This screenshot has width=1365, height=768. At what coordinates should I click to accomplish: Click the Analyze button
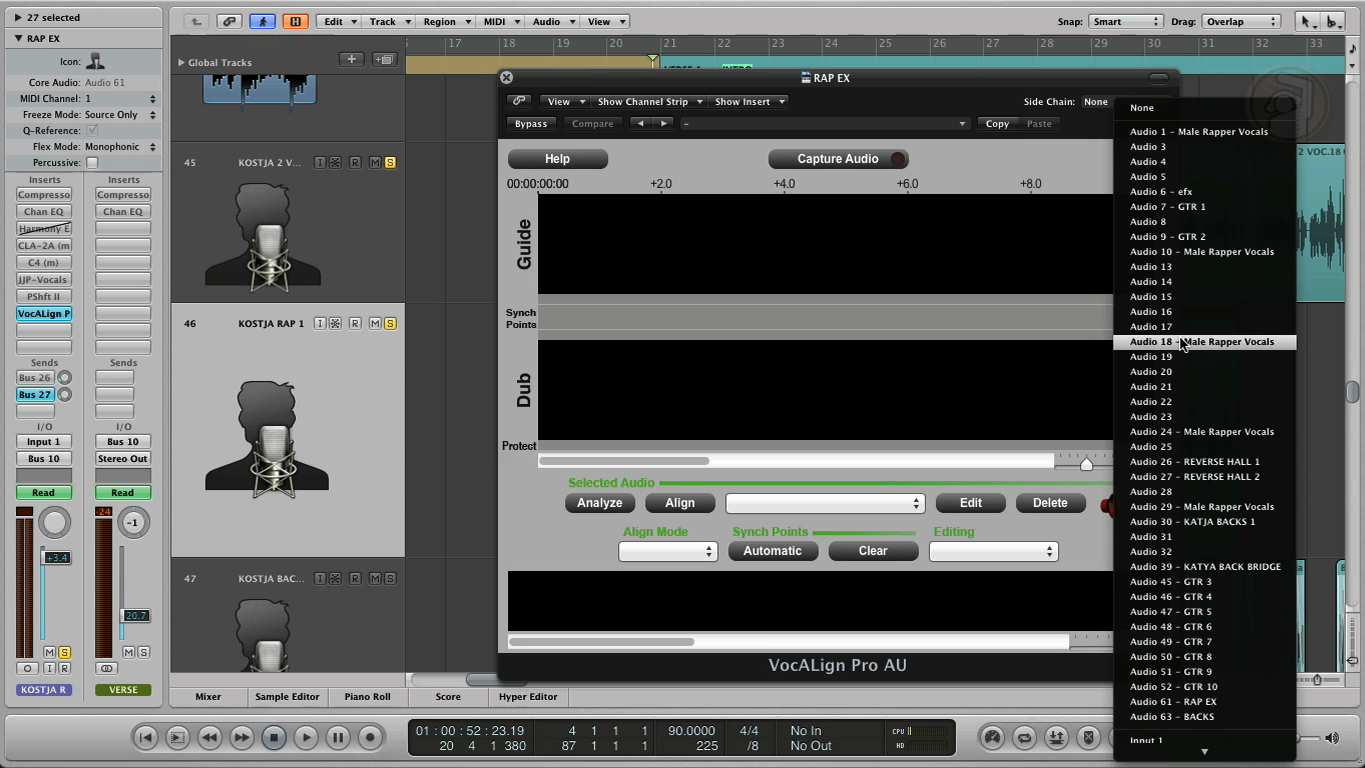(599, 503)
